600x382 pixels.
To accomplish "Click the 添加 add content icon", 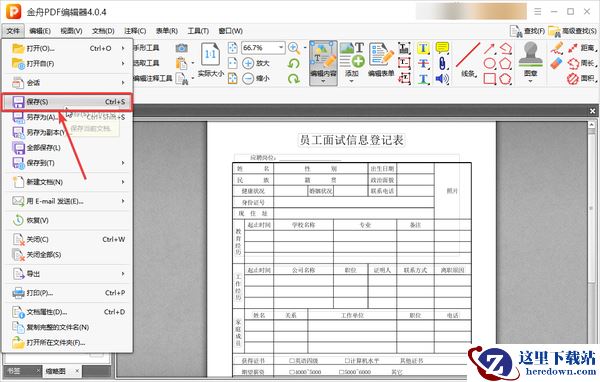I will 352,56.
